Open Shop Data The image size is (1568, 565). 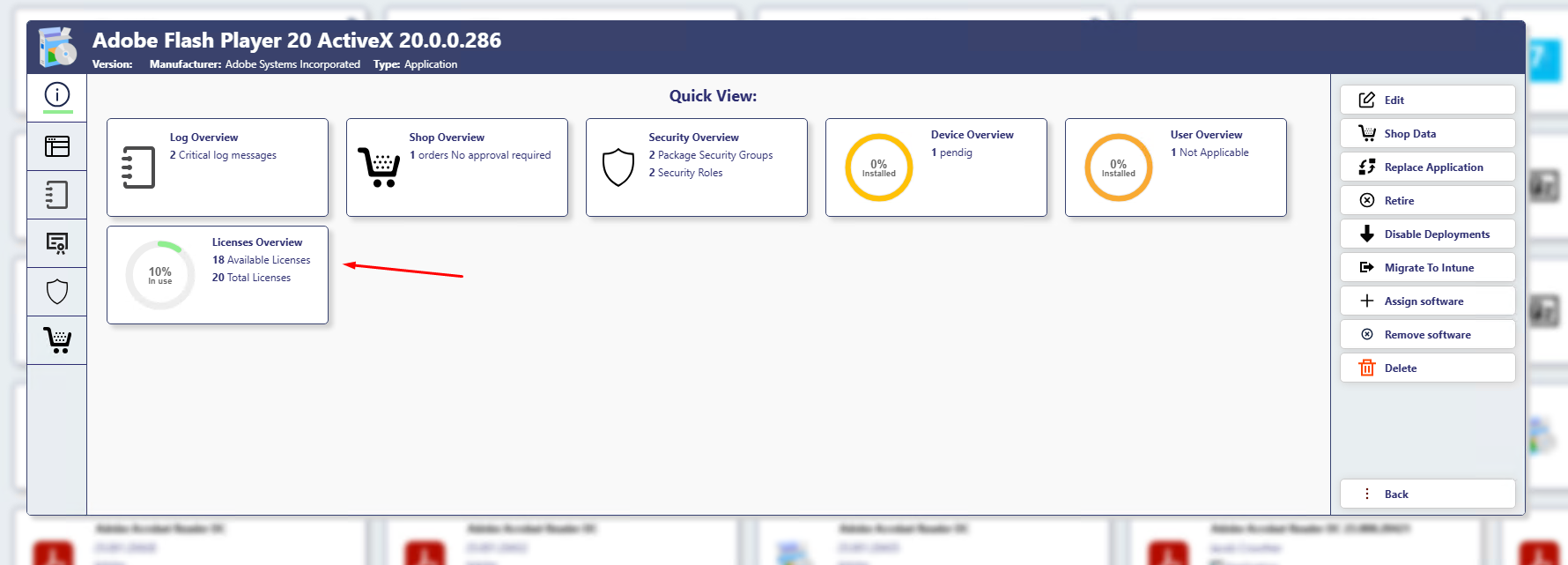[x=1427, y=134]
